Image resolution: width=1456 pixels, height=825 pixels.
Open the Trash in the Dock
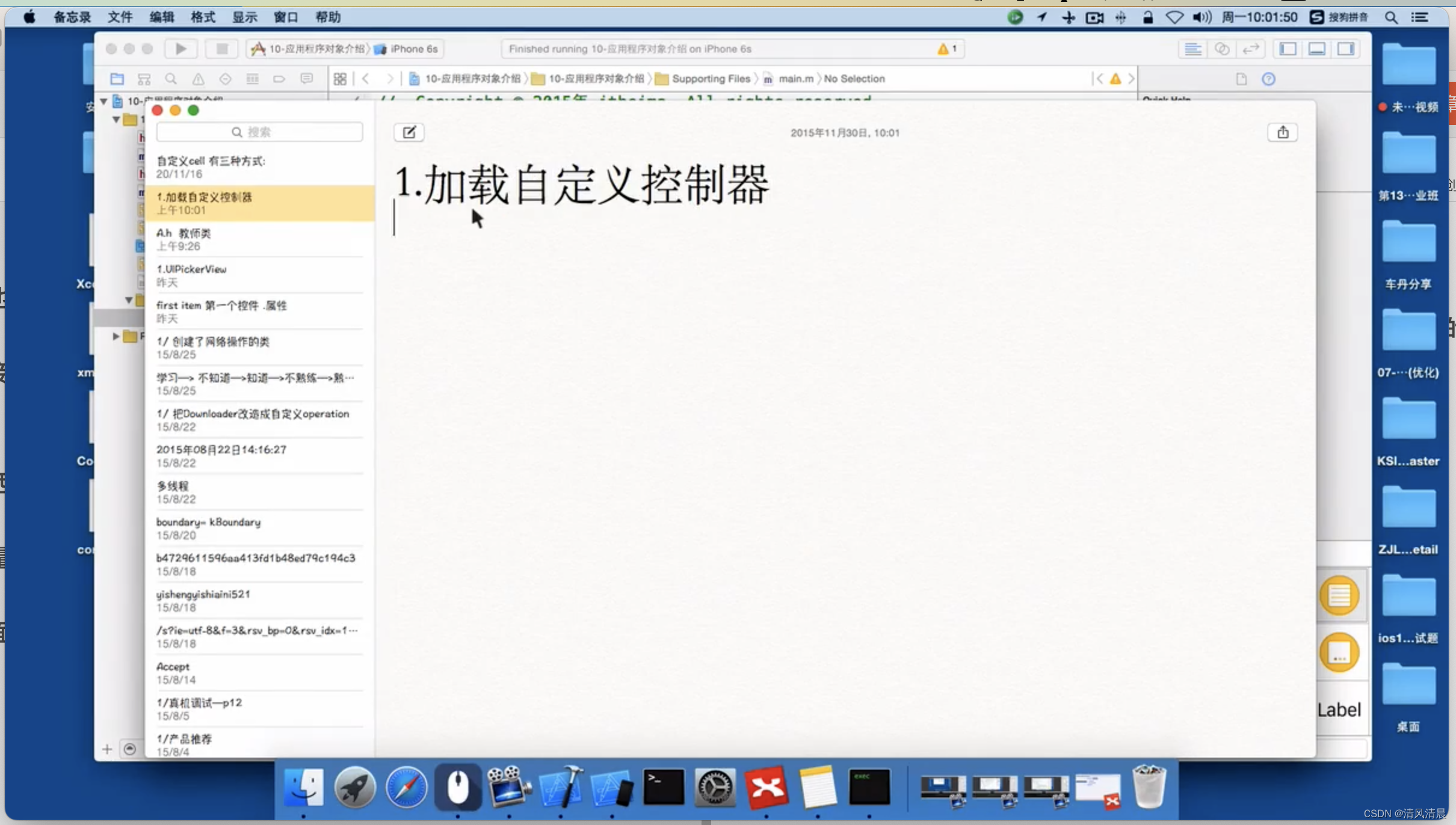pyautogui.click(x=1149, y=787)
